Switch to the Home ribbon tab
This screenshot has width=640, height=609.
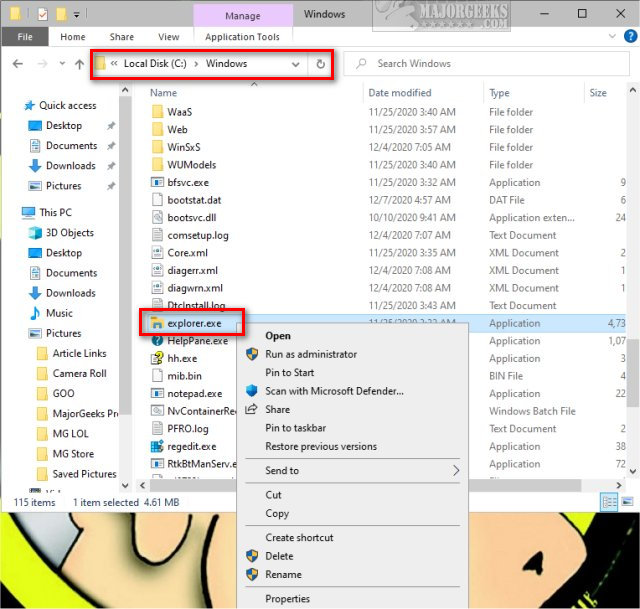[73, 37]
